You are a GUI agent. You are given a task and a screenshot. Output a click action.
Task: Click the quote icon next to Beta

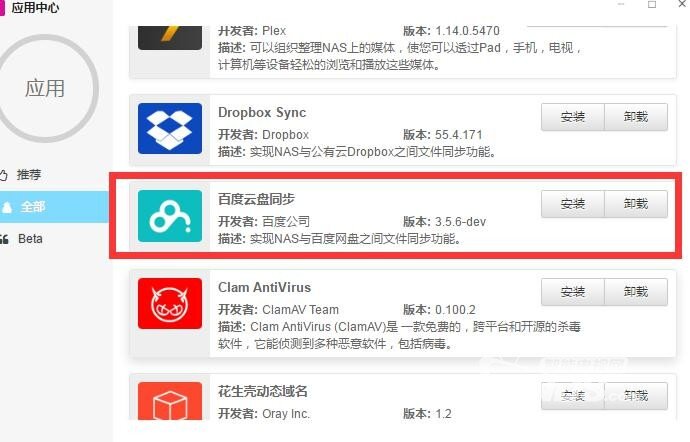point(4,239)
